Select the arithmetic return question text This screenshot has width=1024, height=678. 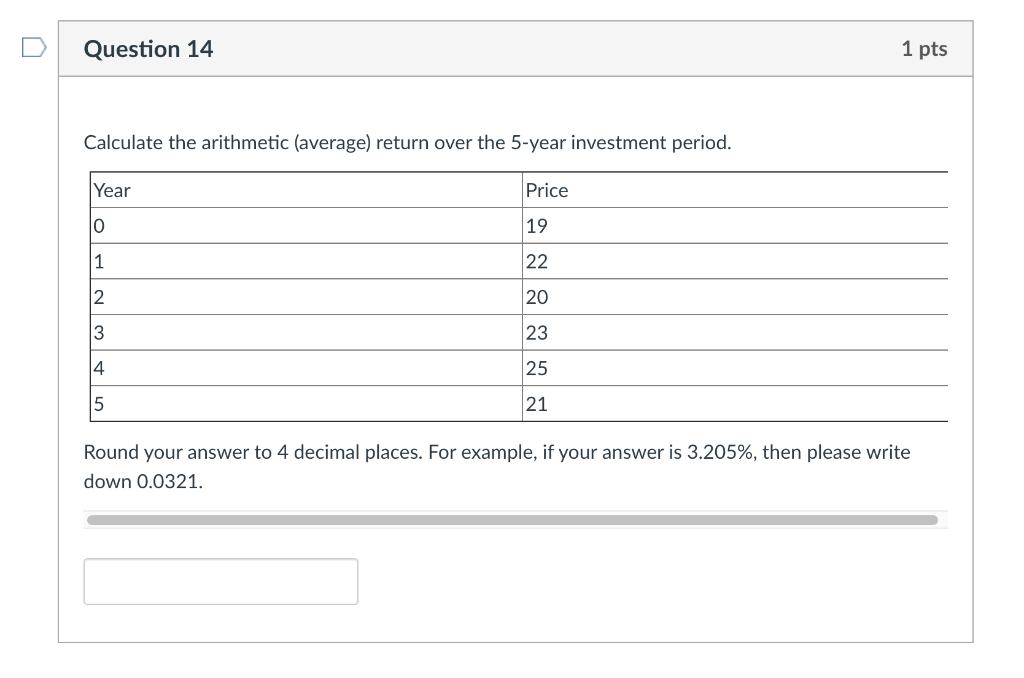(x=409, y=142)
